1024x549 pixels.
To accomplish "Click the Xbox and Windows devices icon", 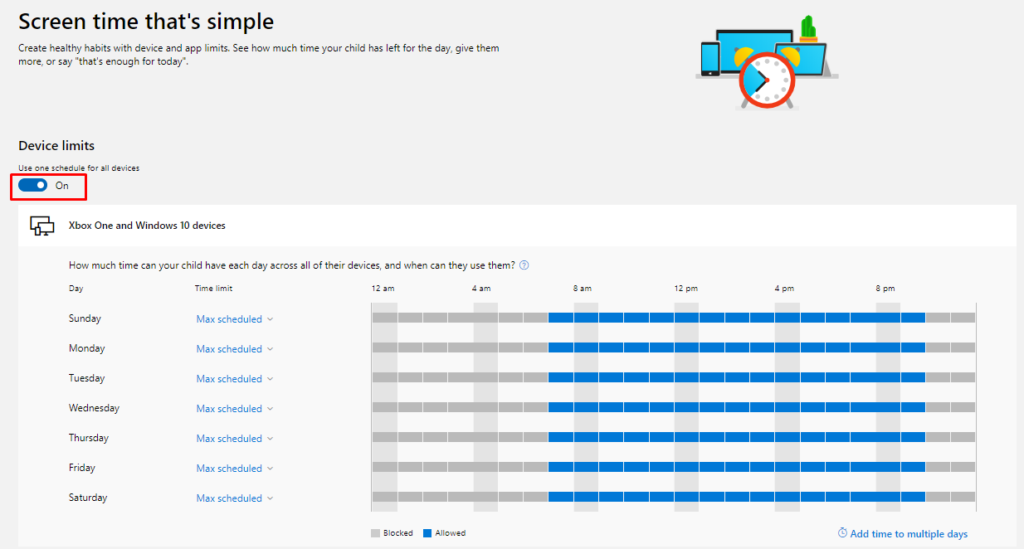I will tap(42, 226).
